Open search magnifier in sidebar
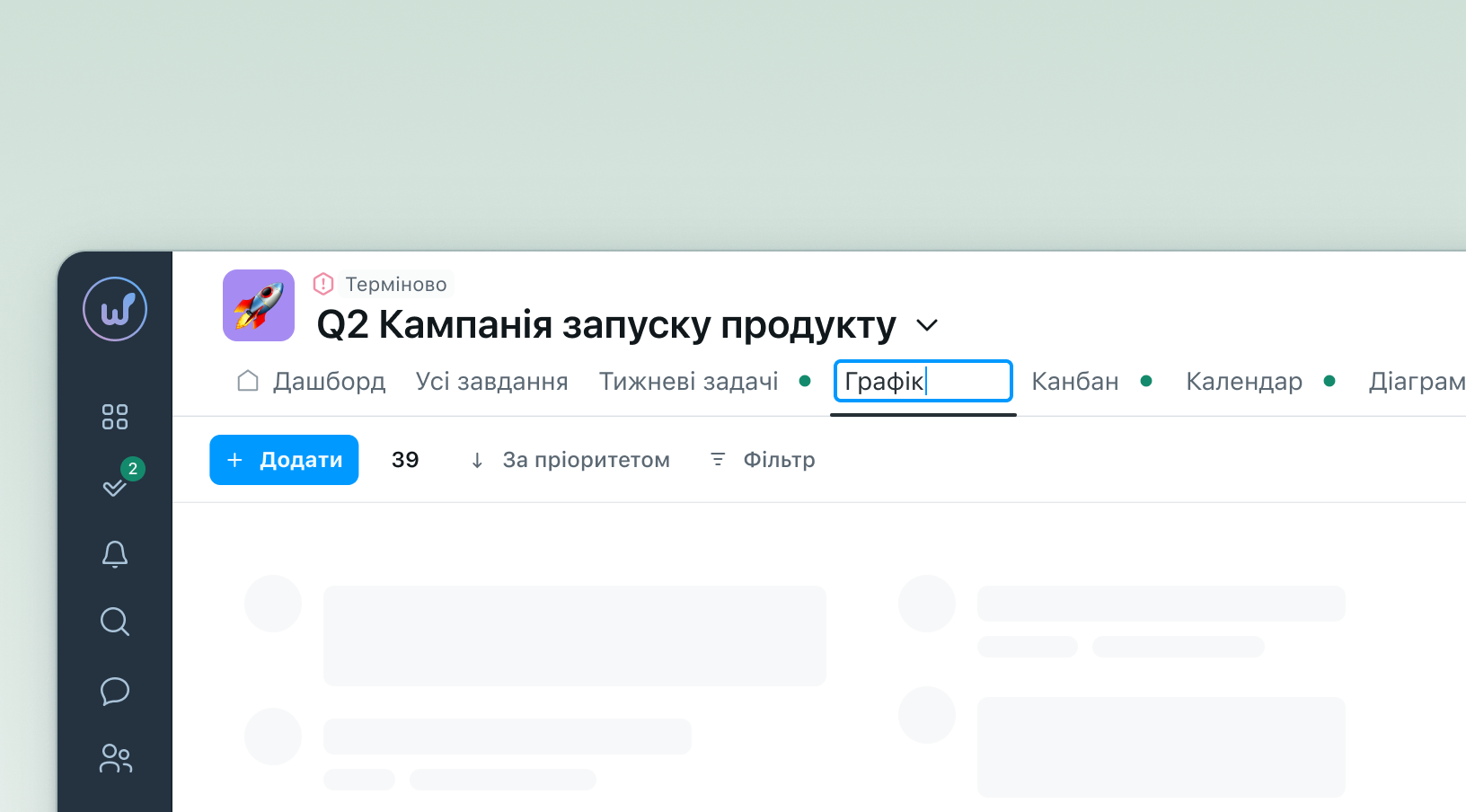The image size is (1466, 812). tap(115, 622)
